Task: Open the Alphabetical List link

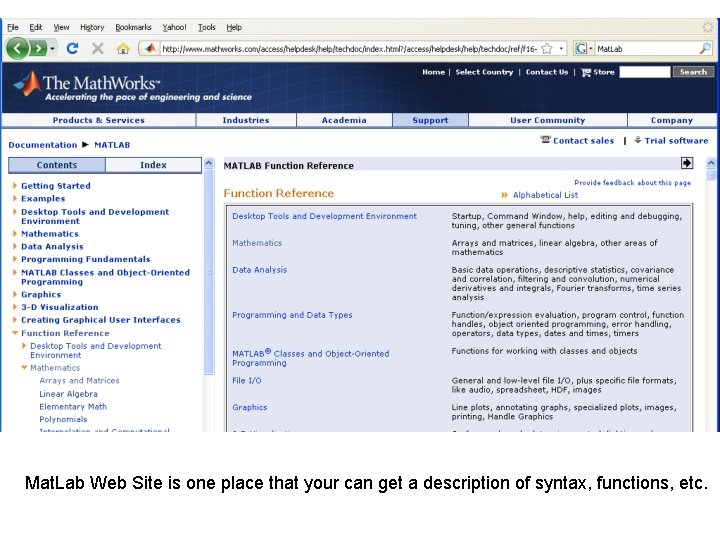Action: (546, 195)
